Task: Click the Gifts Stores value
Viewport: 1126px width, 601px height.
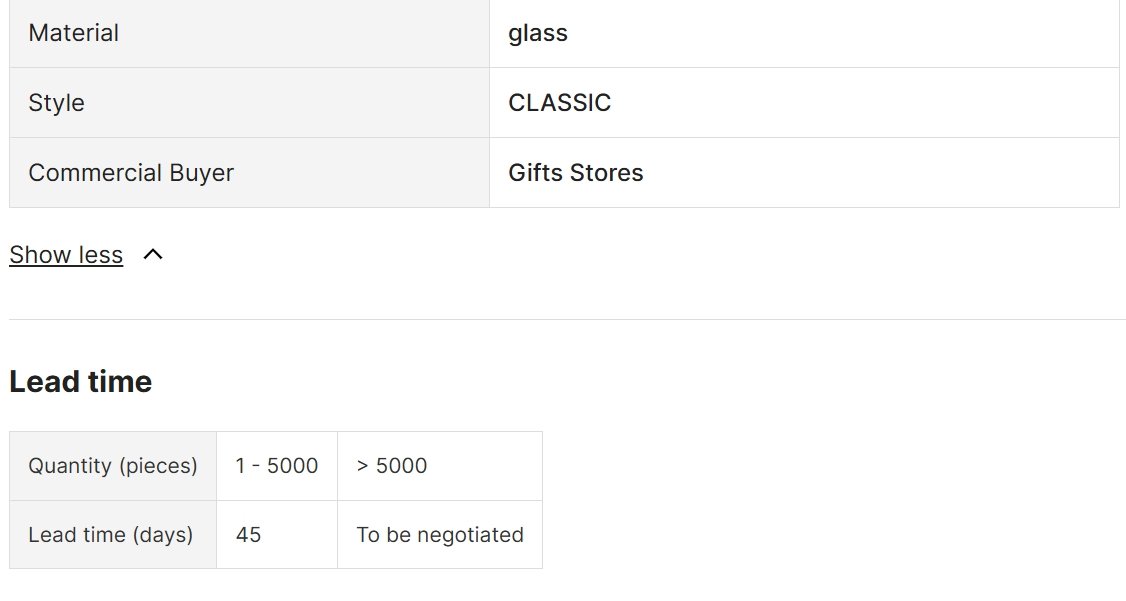Action: [x=576, y=173]
